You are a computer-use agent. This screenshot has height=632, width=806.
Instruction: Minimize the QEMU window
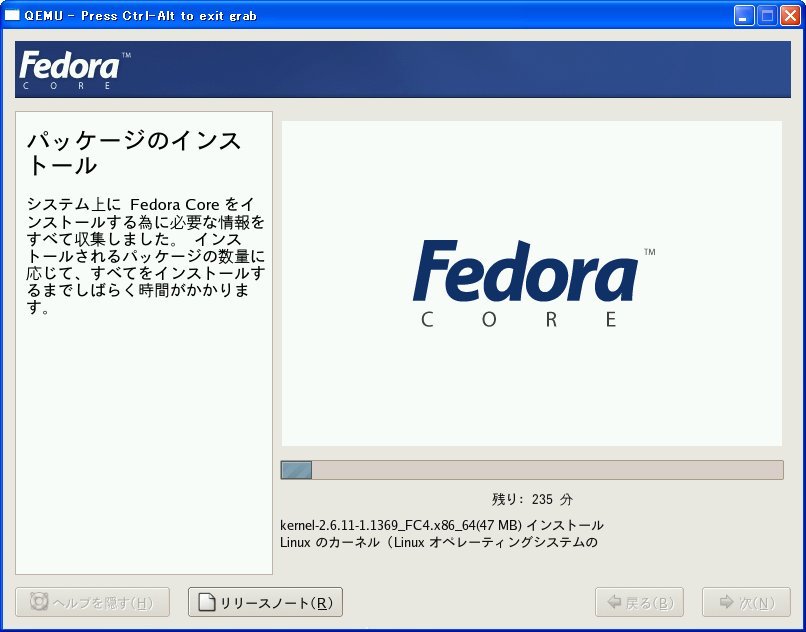[x=744, y=16]
